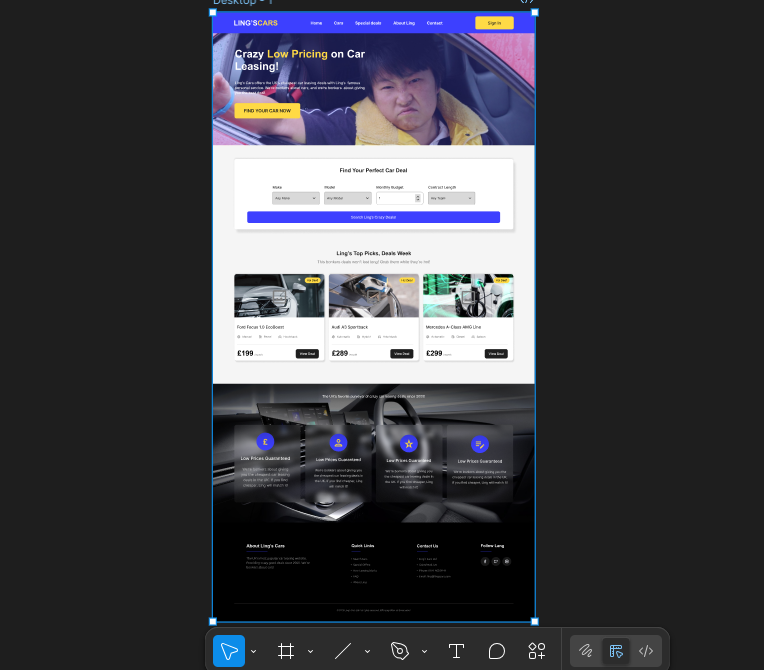Click the pound sign feature icon
Viewport: 764px width, 670px height.
tap(265, 442)
